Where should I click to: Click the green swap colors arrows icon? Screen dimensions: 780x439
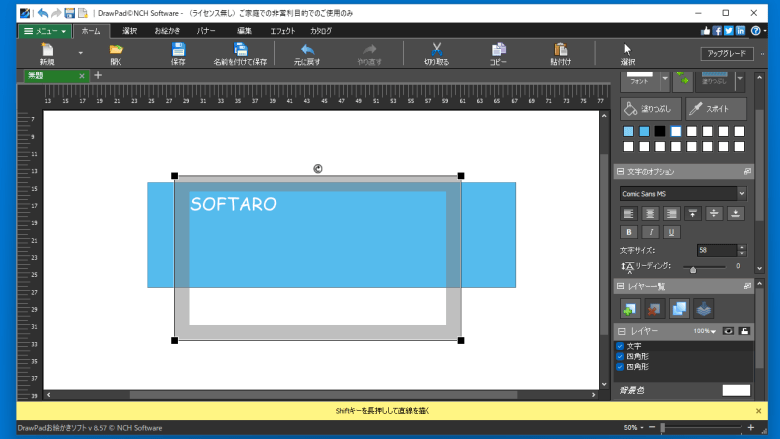pyautogui.click(x=683, y=80)
